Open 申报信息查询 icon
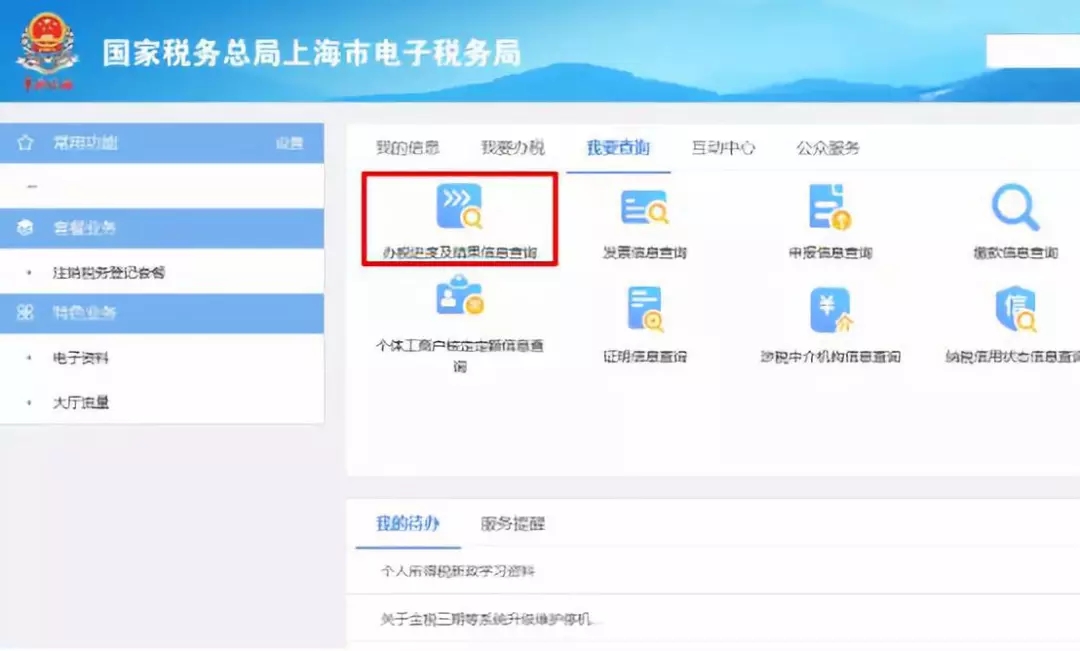This screenshot has height=651, width=1080. point(830,206)
